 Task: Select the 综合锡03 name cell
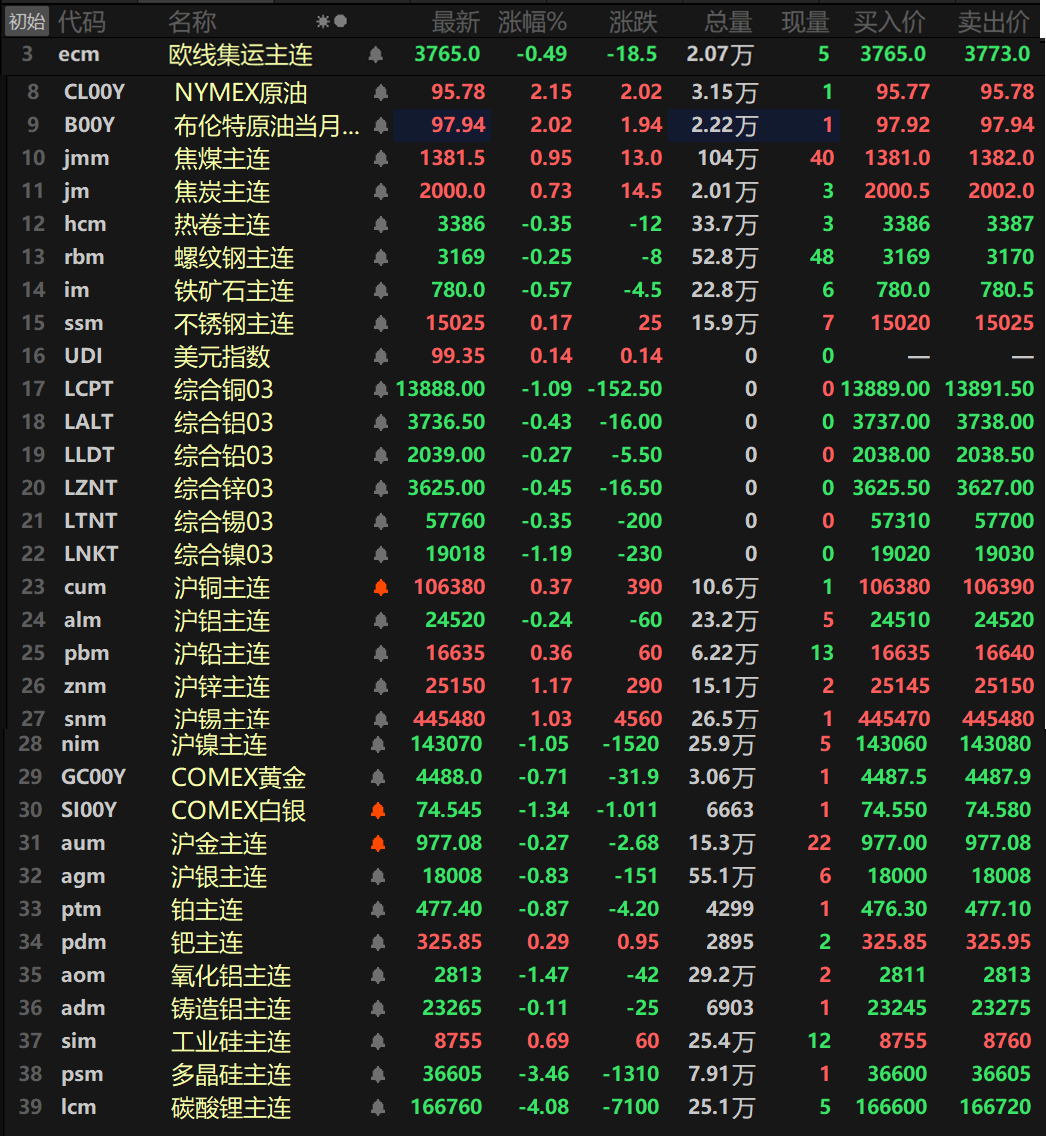click(224, 522)
